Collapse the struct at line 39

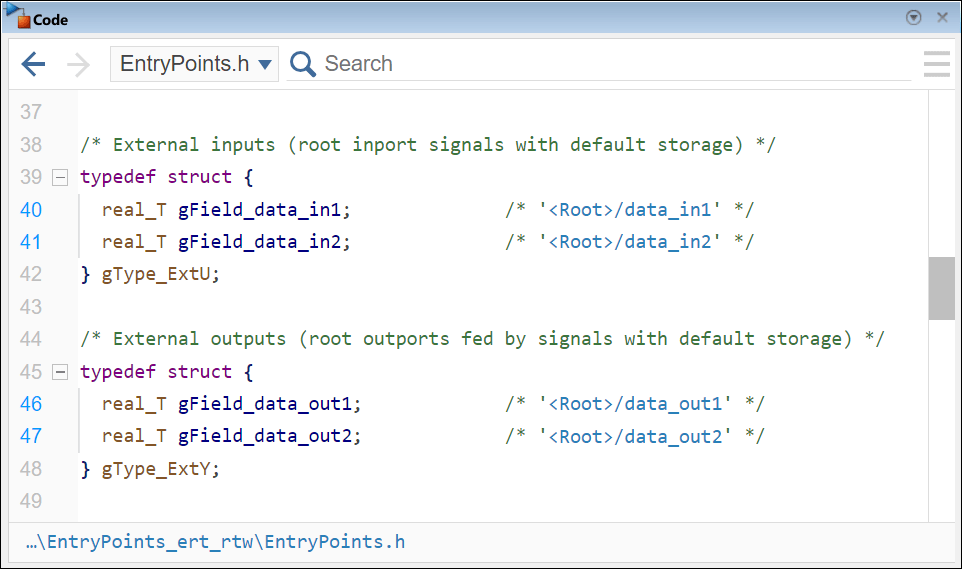(60, 177)
